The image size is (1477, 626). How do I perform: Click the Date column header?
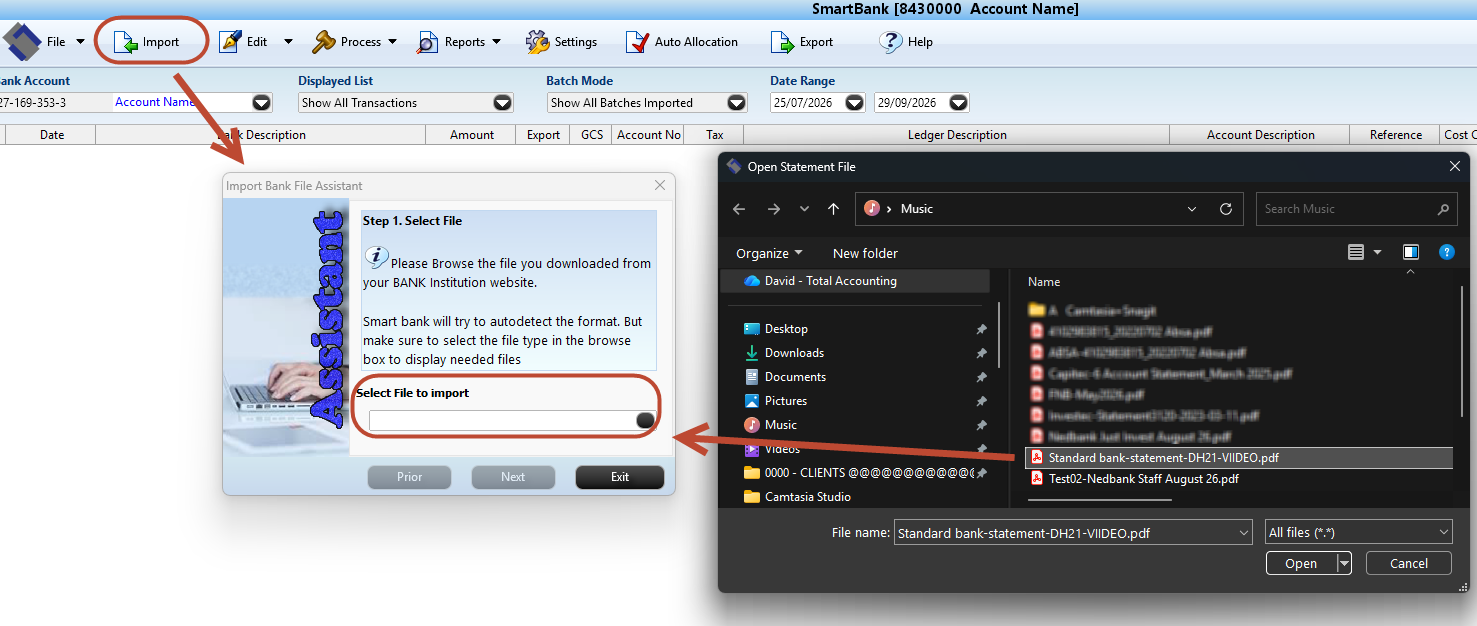(x=52, y=135)
